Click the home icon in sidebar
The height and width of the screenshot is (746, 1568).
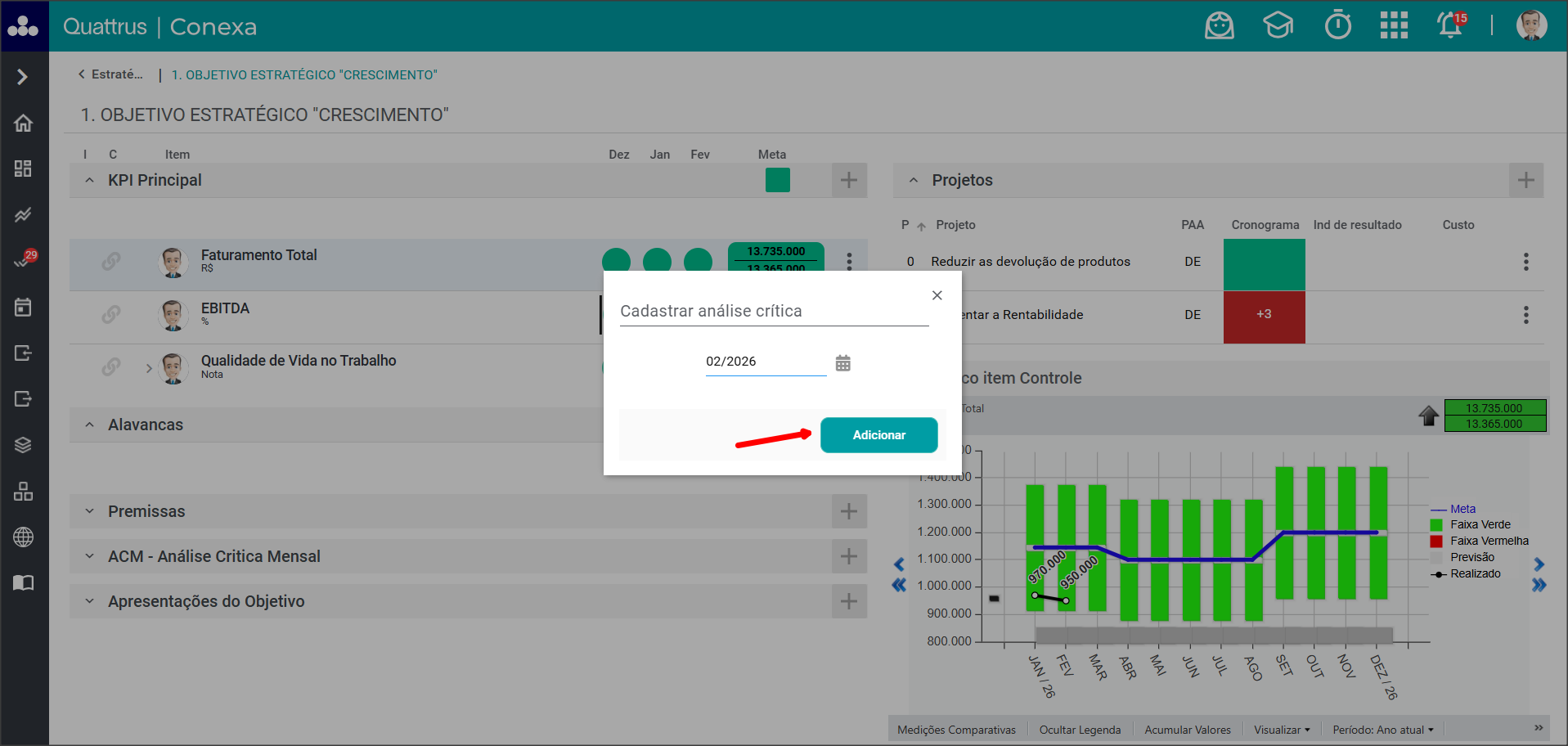23,123
